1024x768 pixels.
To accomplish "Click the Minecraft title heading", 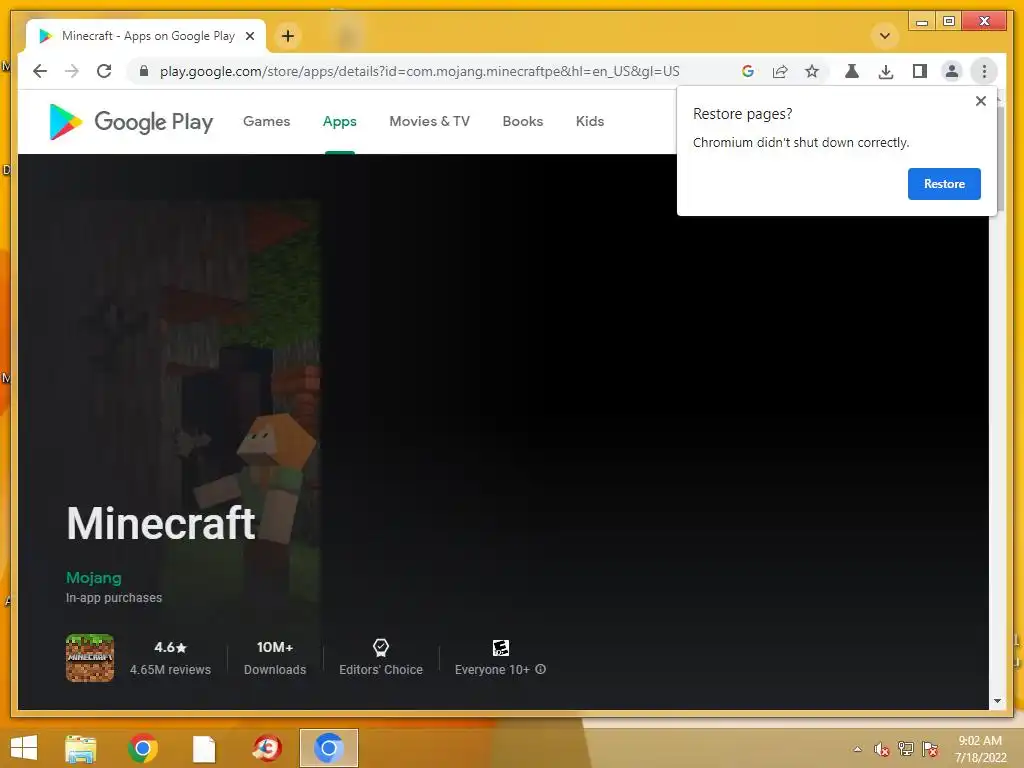I will pos(161,523).
